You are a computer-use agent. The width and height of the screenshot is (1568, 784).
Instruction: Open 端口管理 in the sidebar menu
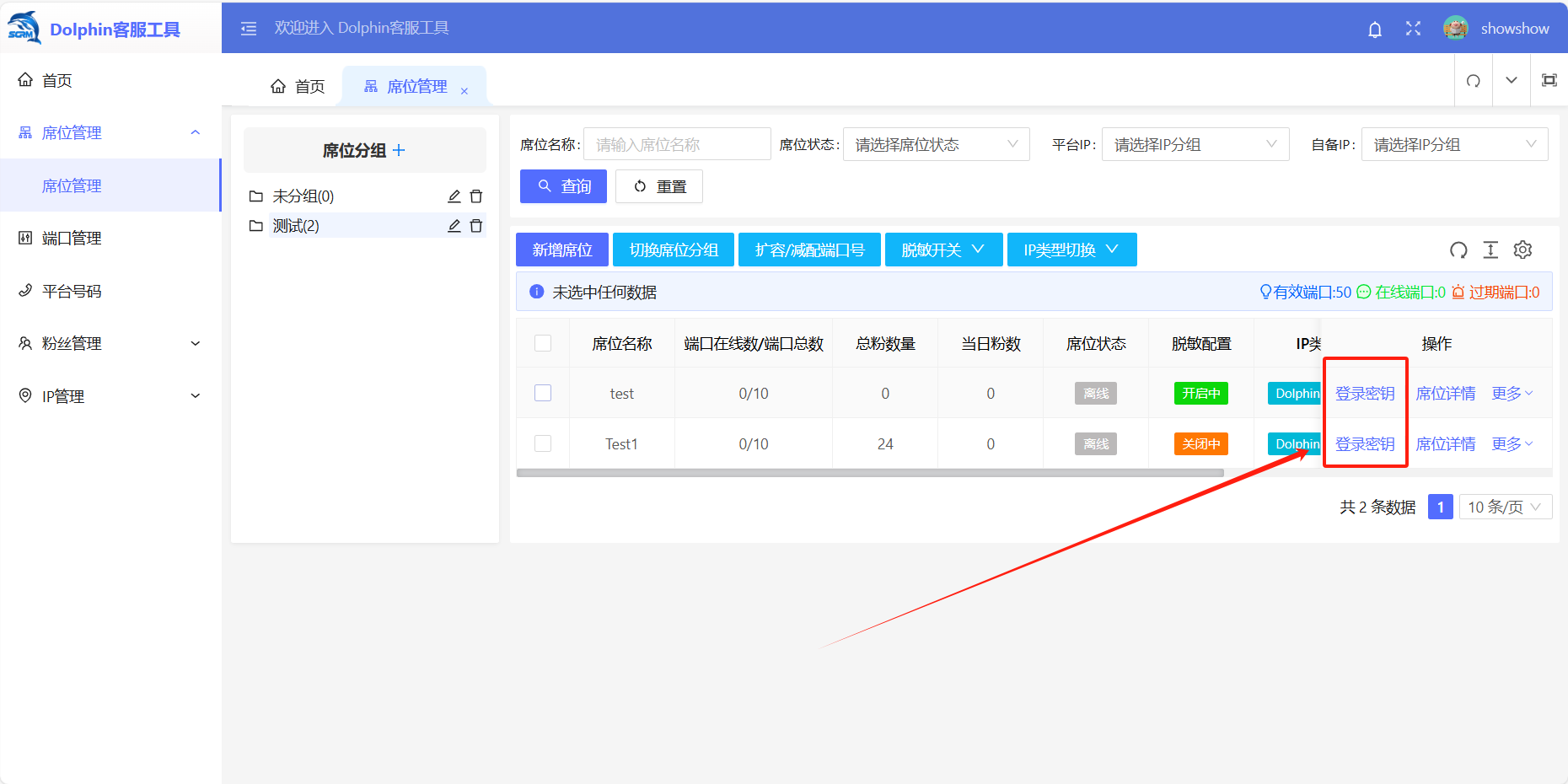(x=72, y=239)
